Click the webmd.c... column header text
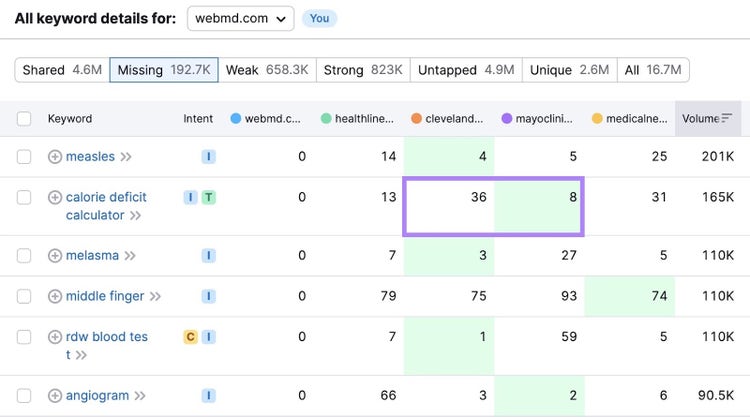 [x=273, y=119]
